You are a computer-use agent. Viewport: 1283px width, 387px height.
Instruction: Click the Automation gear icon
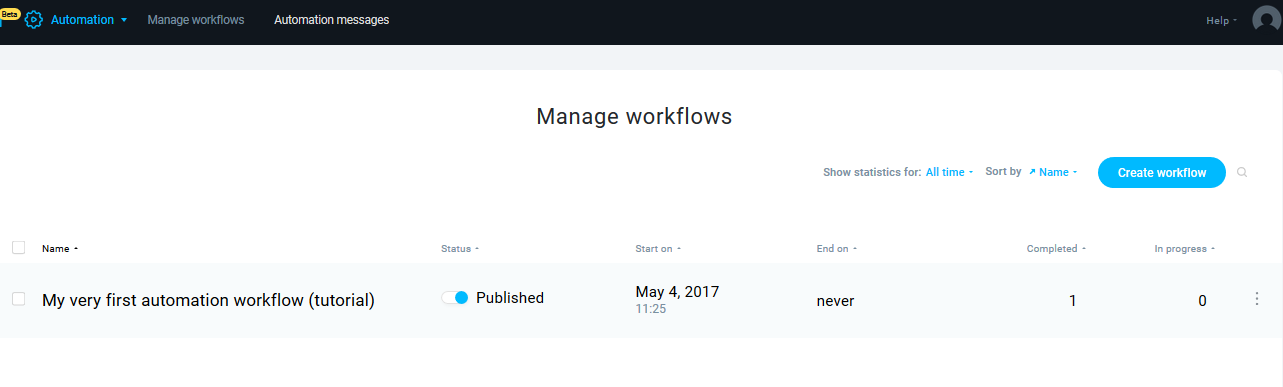coord(34,20)
